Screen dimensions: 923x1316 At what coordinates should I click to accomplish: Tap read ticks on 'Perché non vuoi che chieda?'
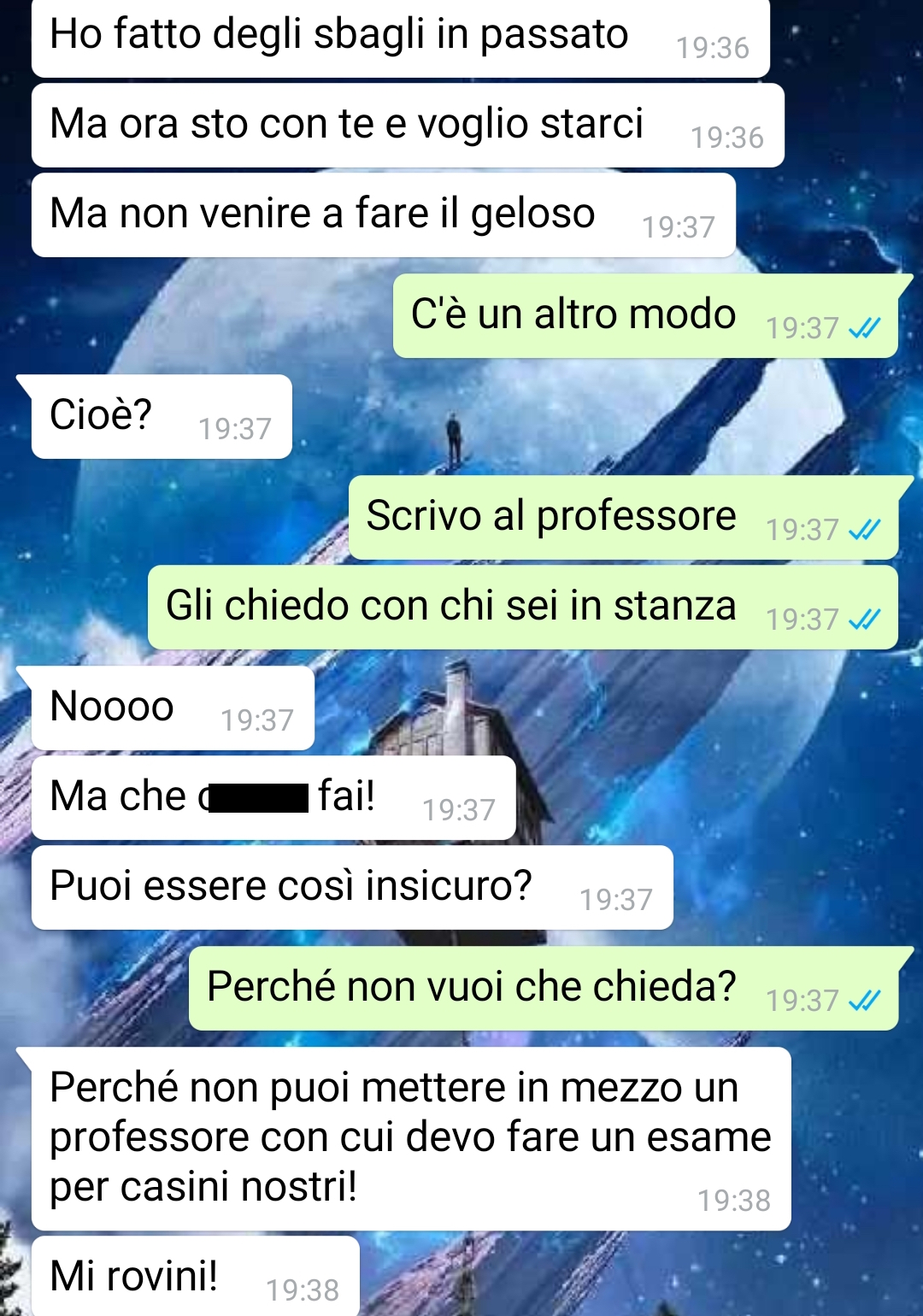[x=864, y=1001]
